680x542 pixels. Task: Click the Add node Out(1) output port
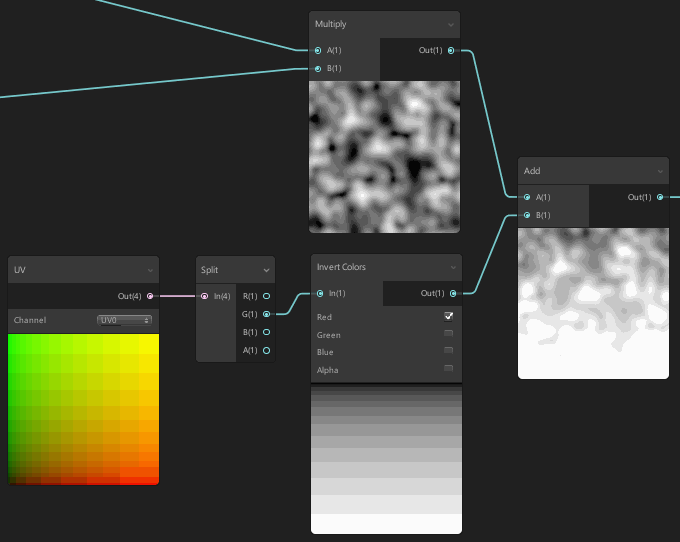pyautogui.click(x=660, y=197)
